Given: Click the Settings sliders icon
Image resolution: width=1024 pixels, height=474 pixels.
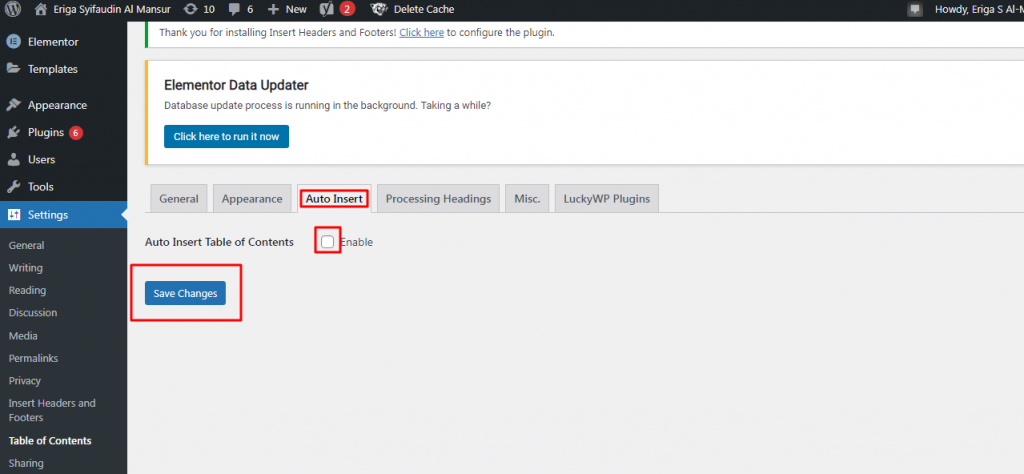Looking at the screenshot, I should (x=14, y=215).
